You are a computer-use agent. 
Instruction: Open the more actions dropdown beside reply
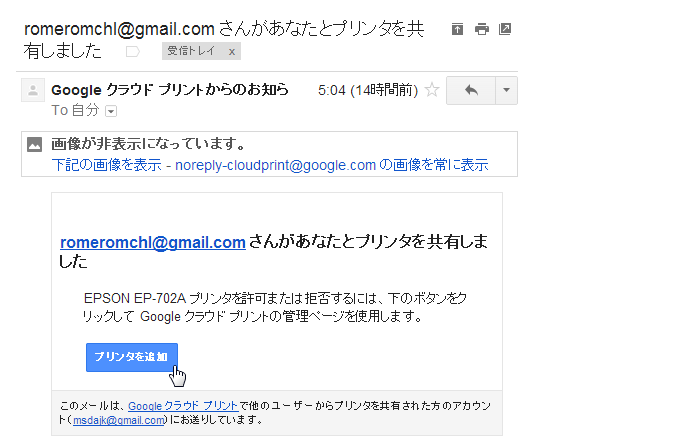(x=506, y=90)
